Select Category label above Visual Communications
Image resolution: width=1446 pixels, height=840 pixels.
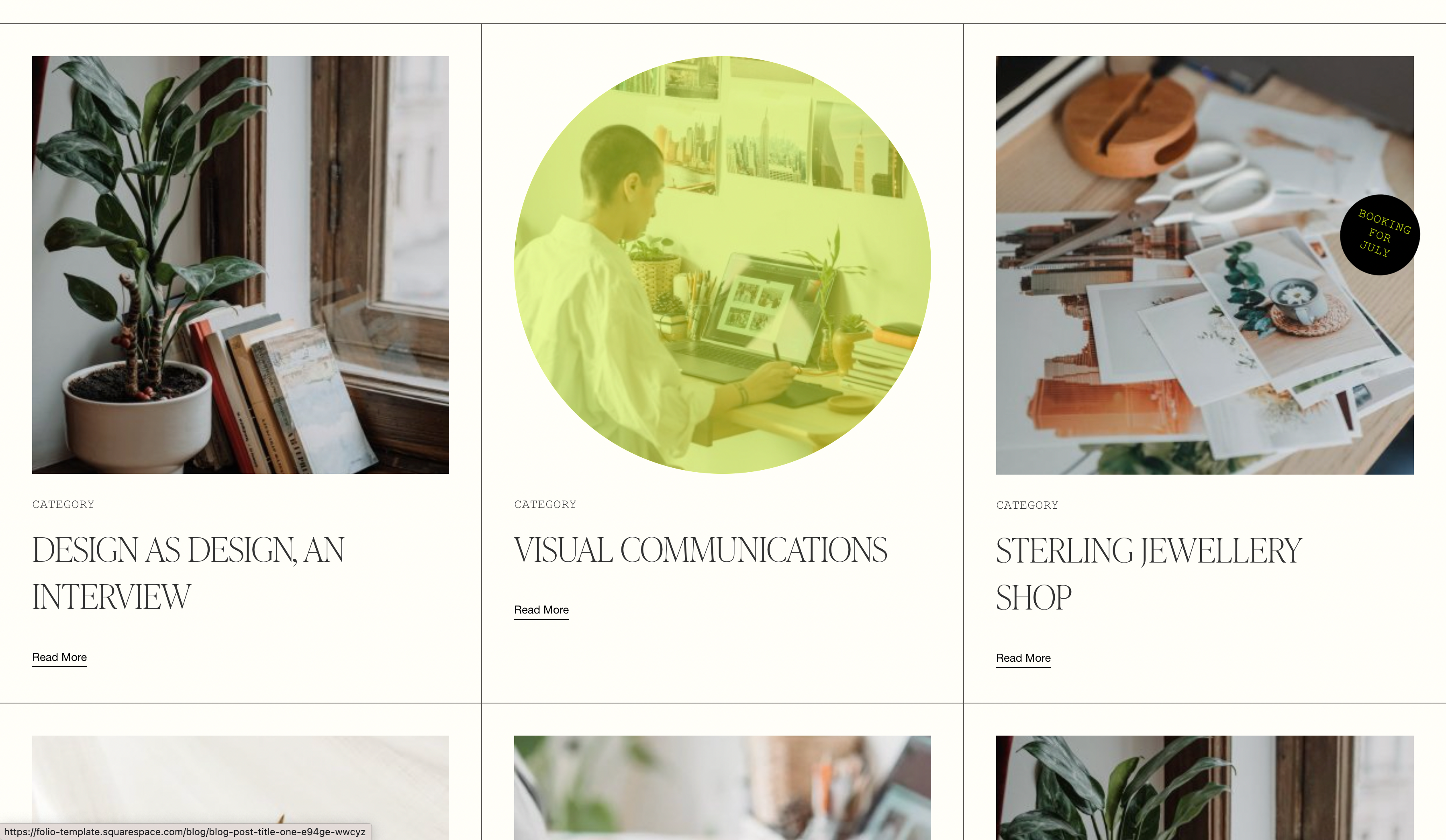tap(545, 504)
